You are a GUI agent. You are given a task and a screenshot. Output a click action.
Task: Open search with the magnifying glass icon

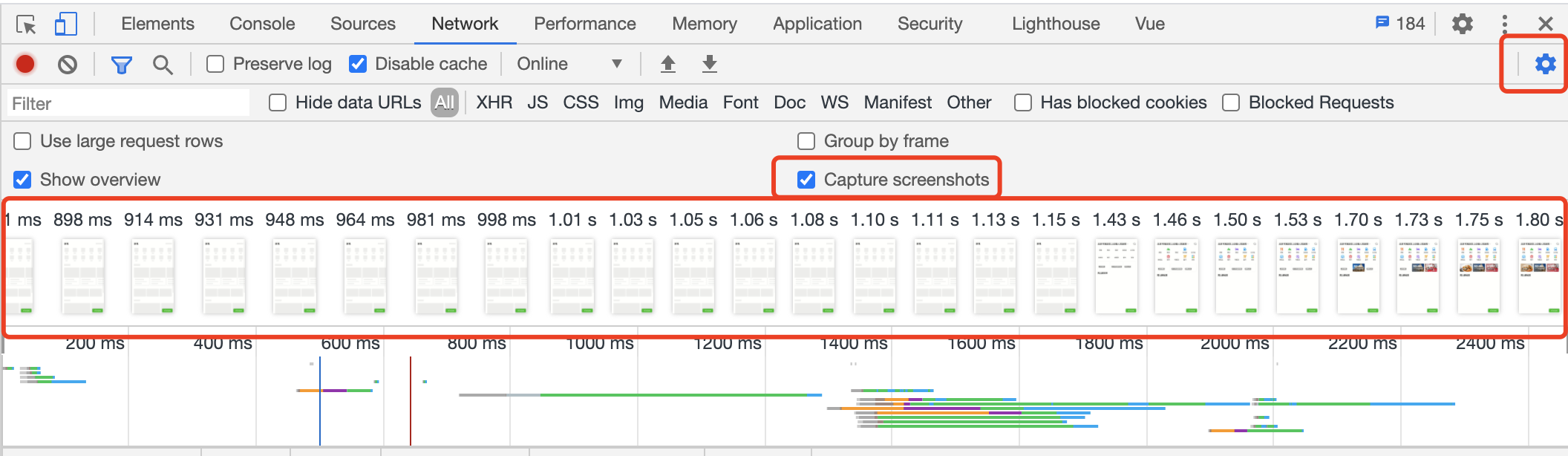click(163, 65)
